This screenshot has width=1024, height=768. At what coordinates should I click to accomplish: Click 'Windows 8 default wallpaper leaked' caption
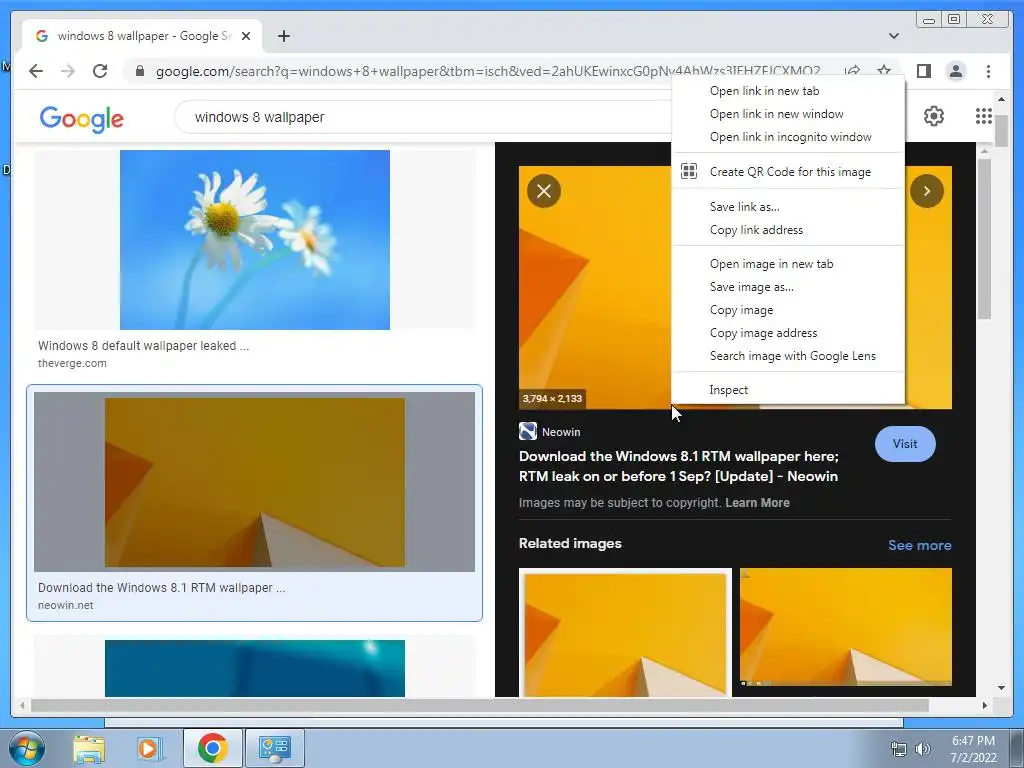(x=143, y=345)
